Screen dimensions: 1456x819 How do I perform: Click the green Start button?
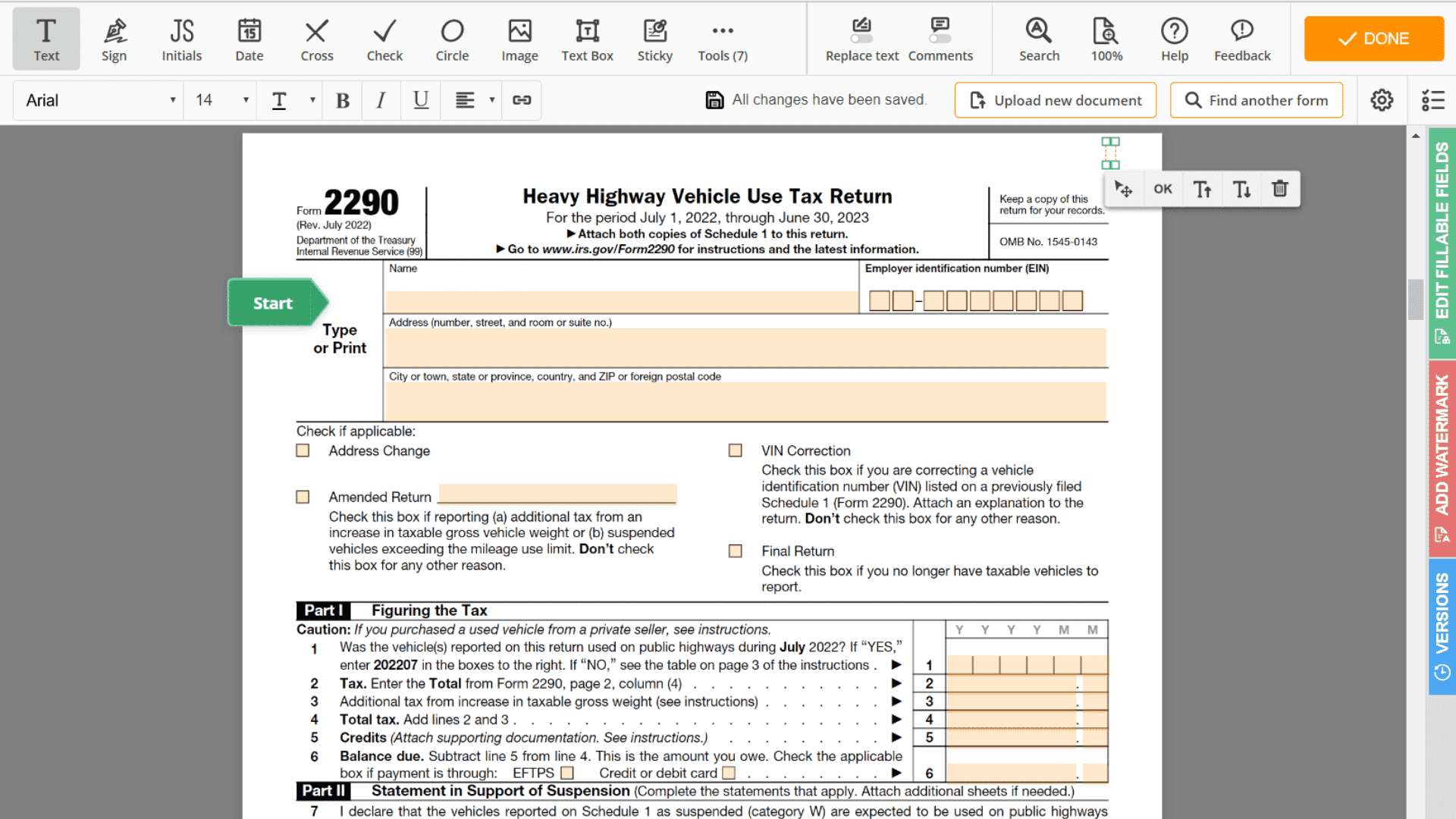click(277, 303)
